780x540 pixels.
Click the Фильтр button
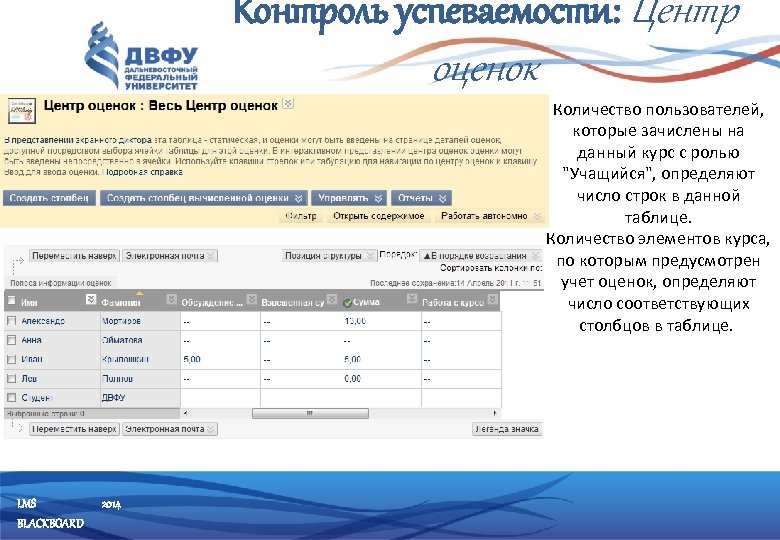point(301,216)
